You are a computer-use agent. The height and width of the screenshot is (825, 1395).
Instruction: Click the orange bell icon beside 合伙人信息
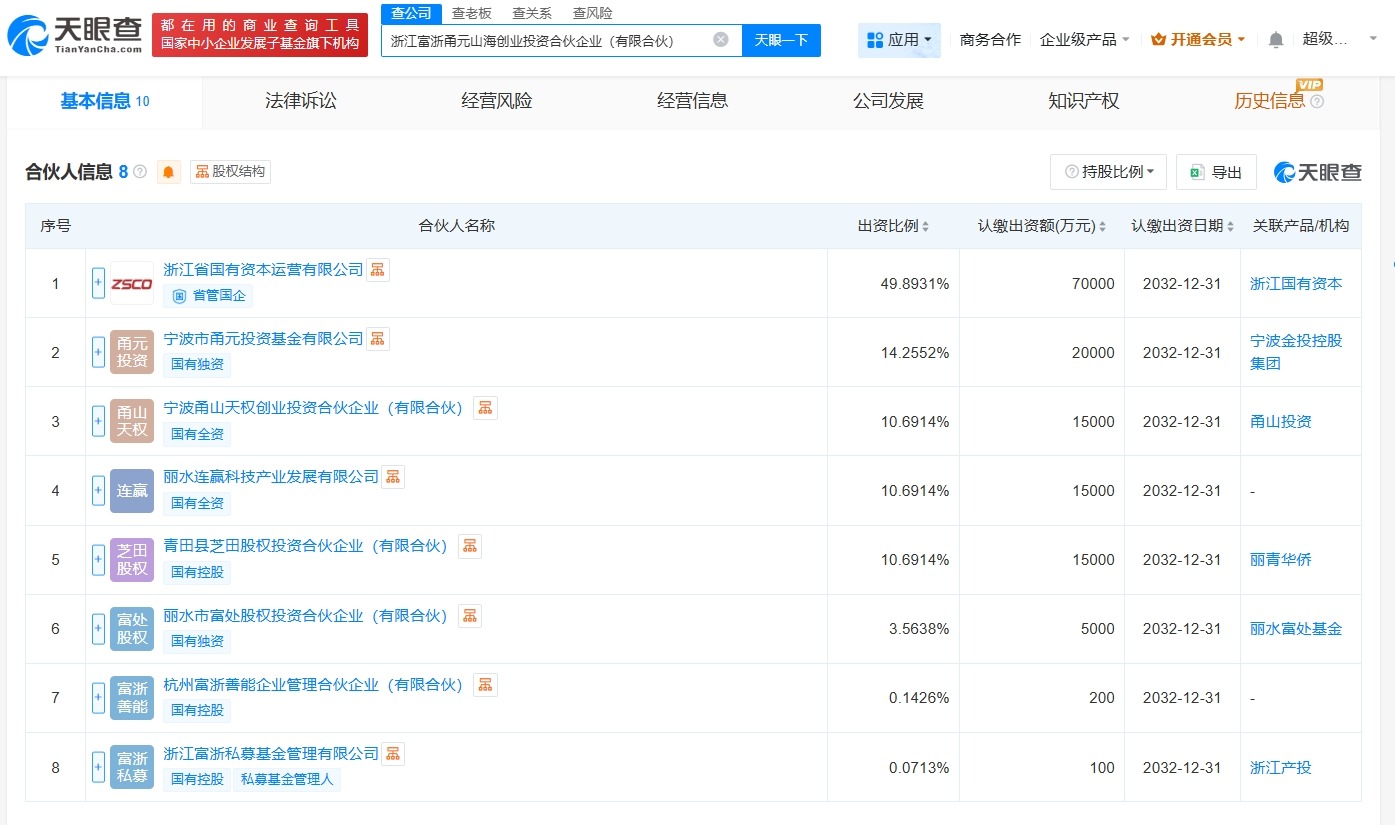click(168, 171)
